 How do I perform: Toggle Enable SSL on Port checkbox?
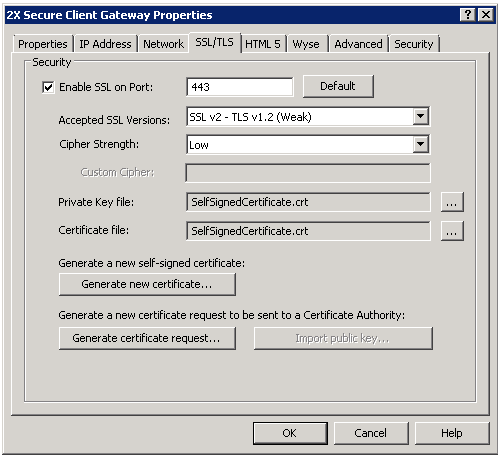(x=48, y=87)
